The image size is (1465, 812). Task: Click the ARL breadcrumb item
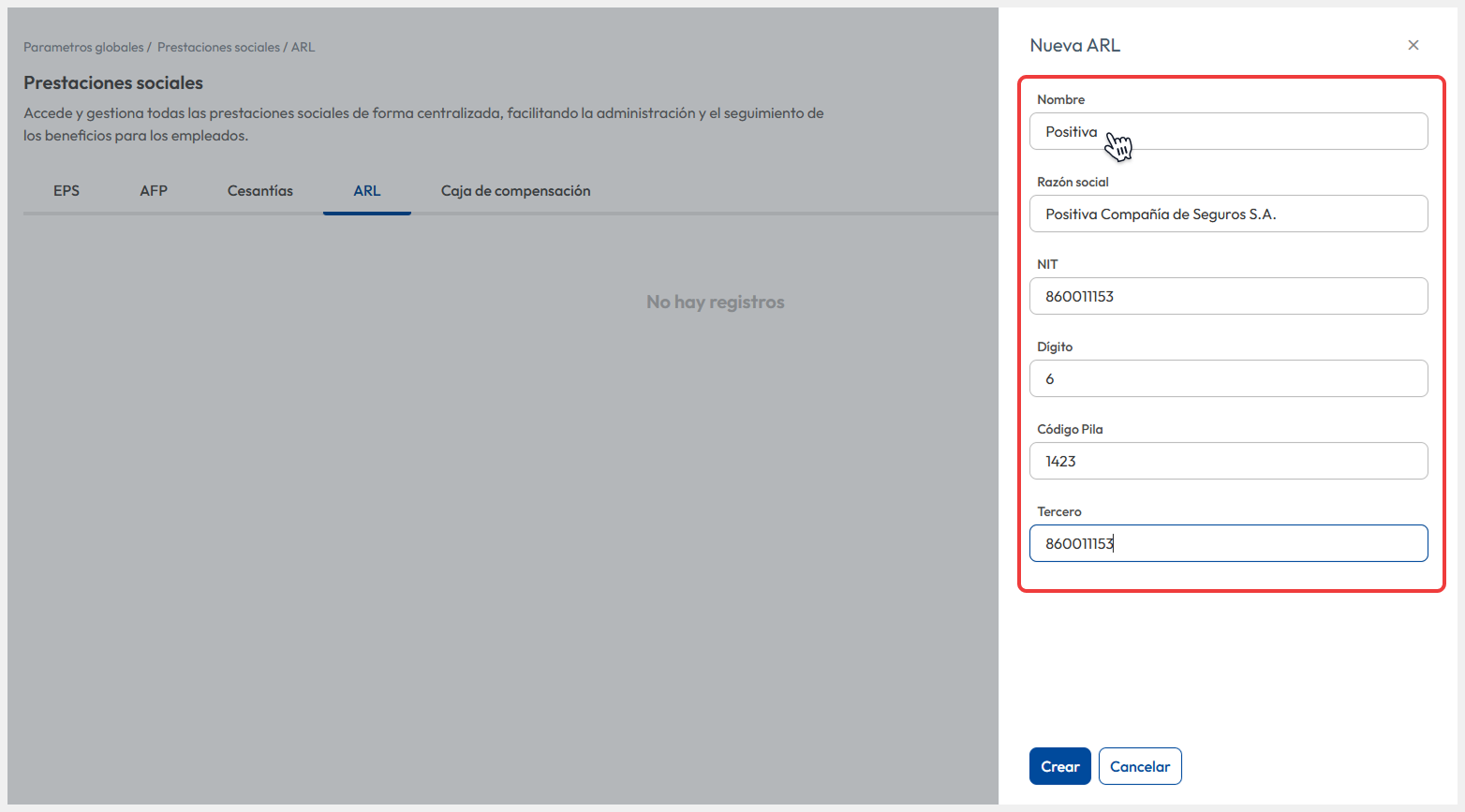[303, 47]
